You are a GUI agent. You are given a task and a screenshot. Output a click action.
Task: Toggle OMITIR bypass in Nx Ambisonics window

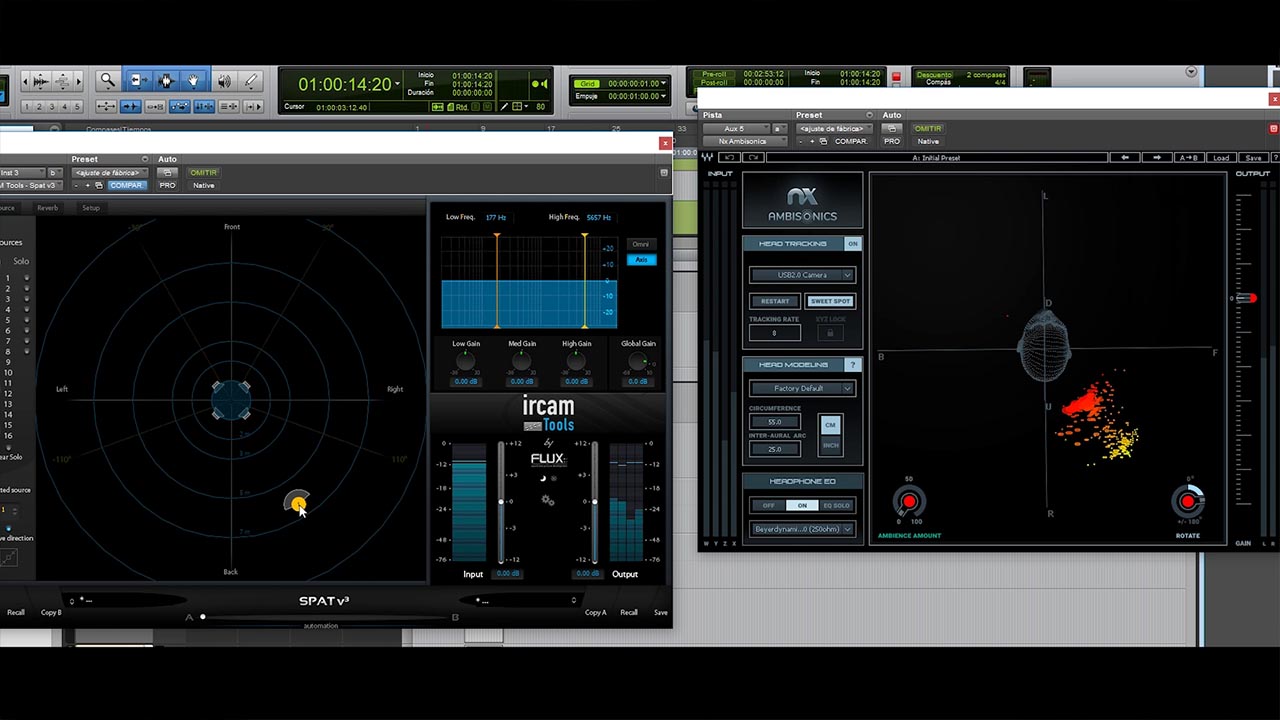[x=928, y=129]
